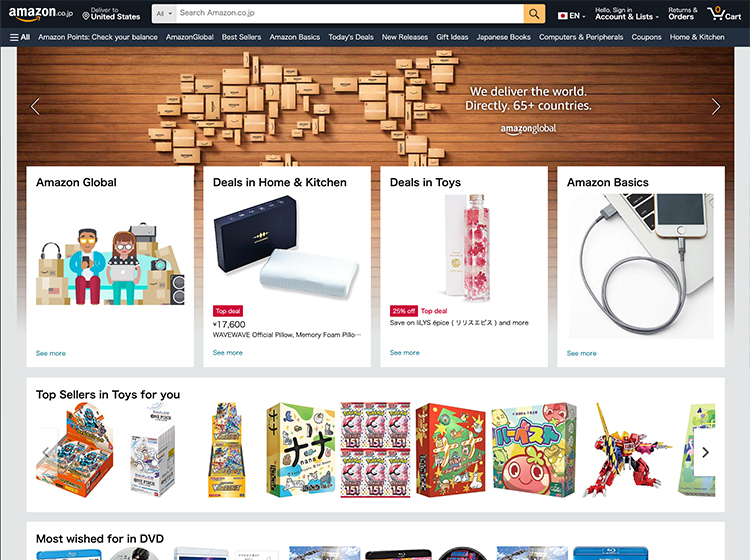750x560 pixels.
Task: Click See more under Deals in Toys
Action: (405, 352)
